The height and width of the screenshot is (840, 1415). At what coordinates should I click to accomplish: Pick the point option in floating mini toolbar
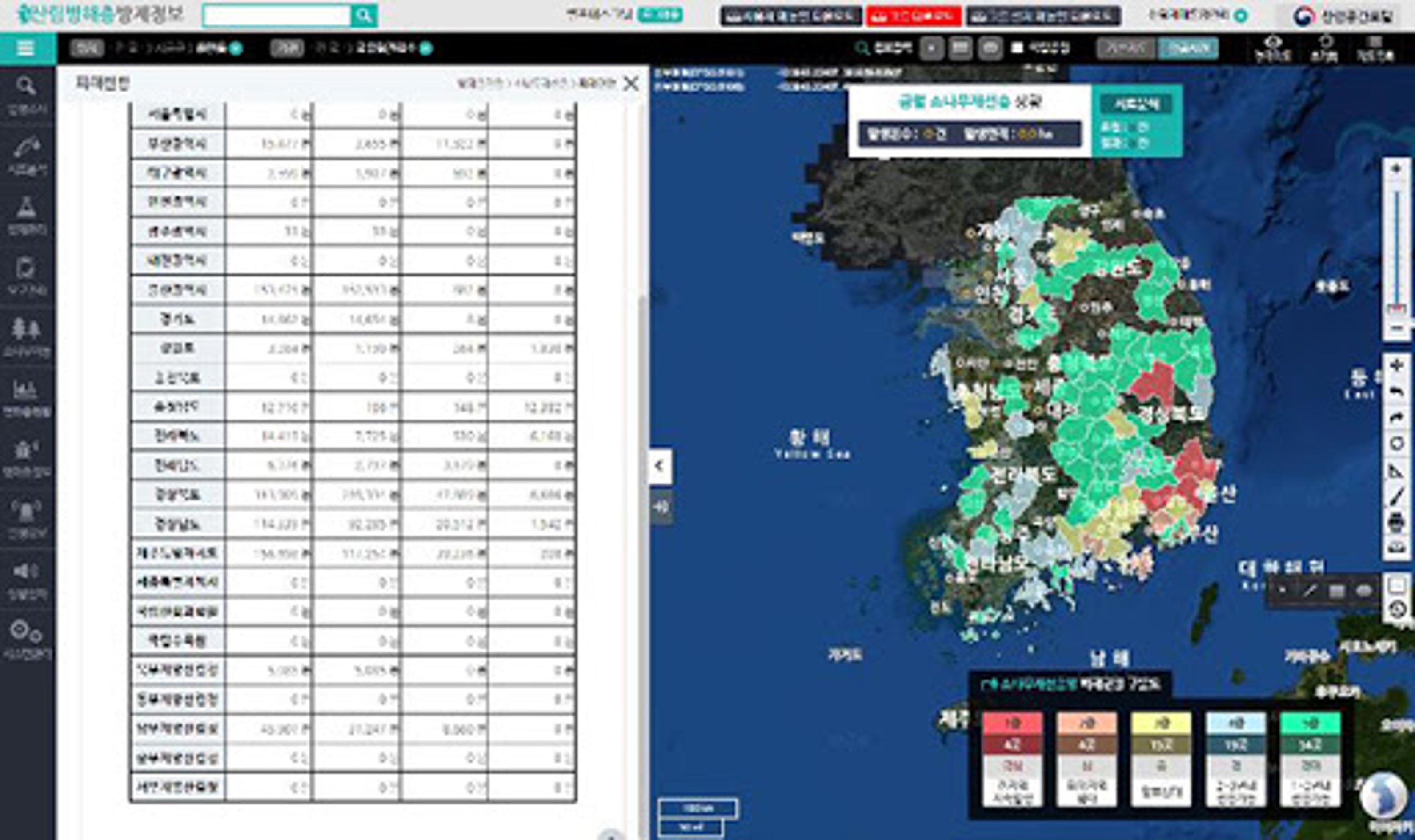1283,592
